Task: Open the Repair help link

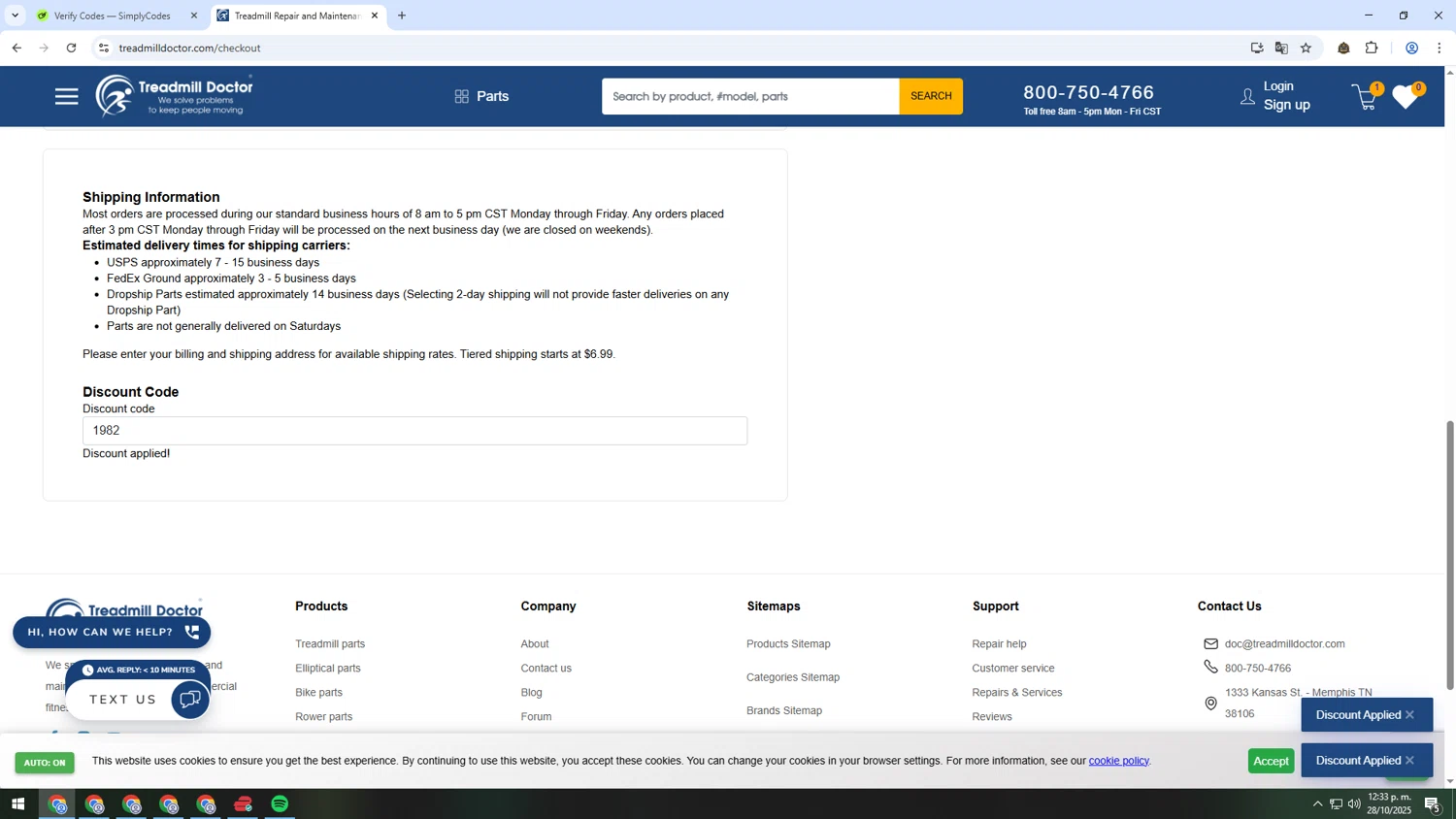Action: [x=999, y=644]
